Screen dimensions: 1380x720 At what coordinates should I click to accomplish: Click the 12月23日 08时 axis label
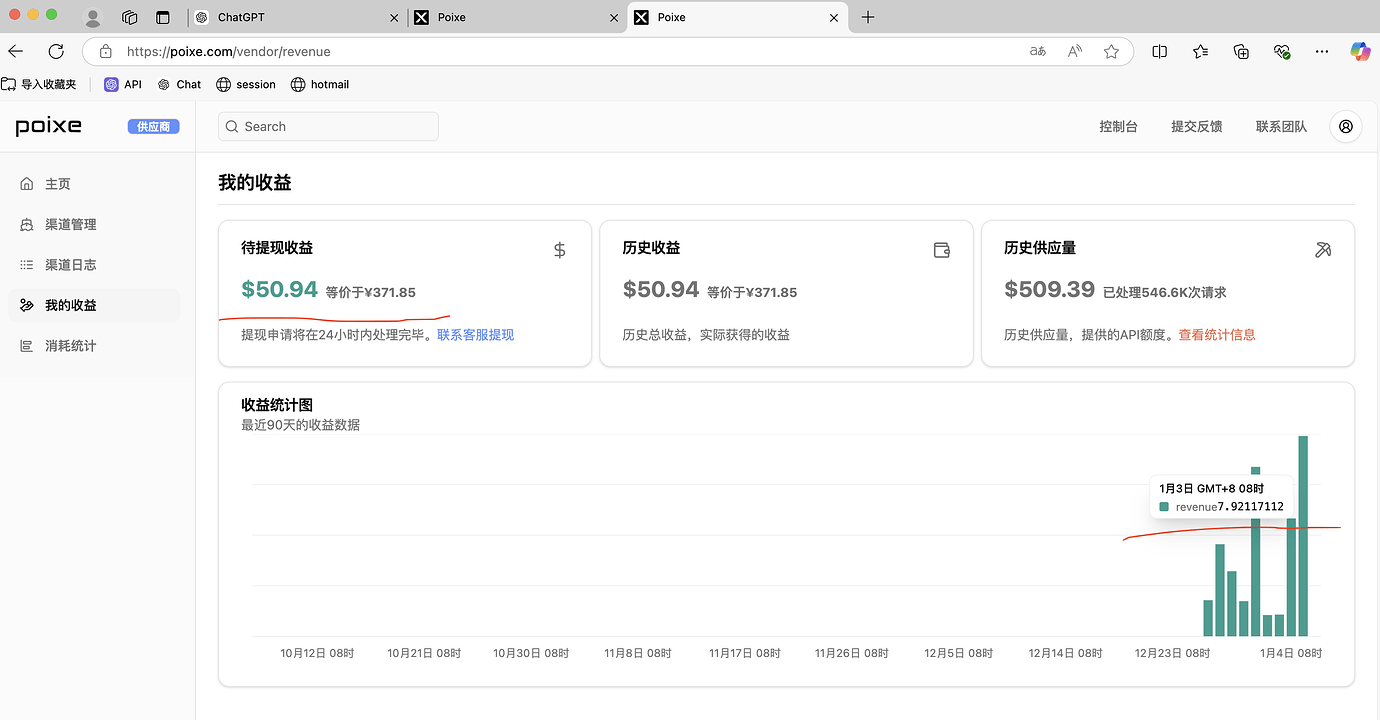pyautogui.click(x=1172, y=653)
